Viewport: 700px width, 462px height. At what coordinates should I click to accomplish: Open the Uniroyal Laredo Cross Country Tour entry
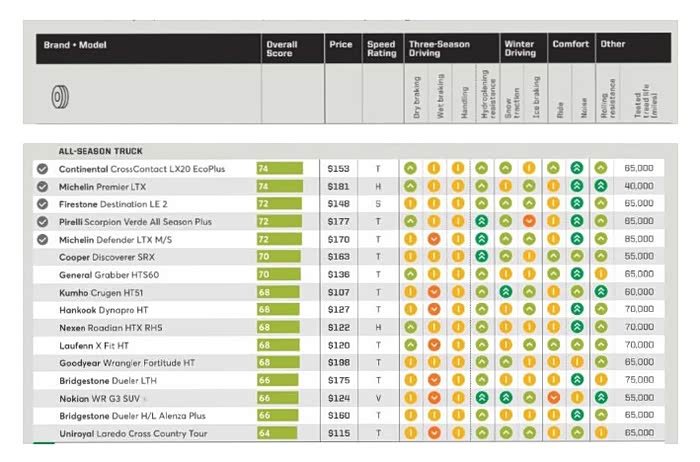(133, 433)
